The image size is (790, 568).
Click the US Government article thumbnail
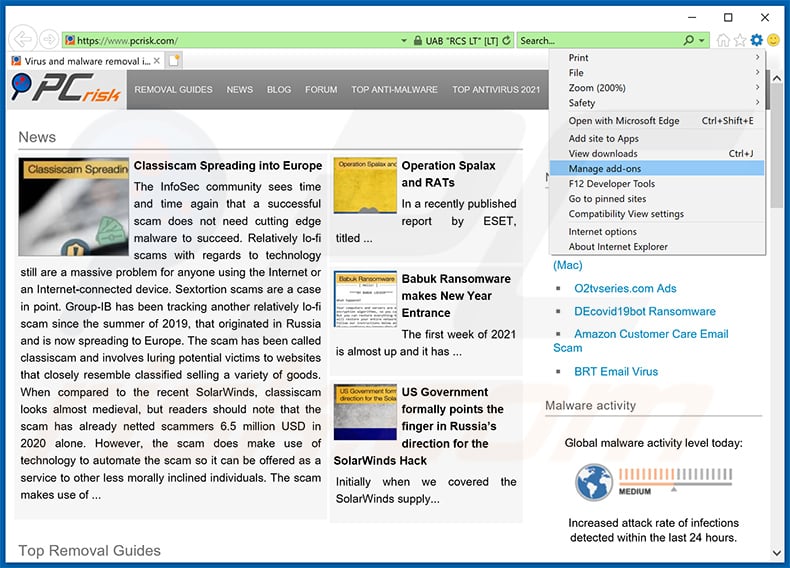click(x=365, y=412)
